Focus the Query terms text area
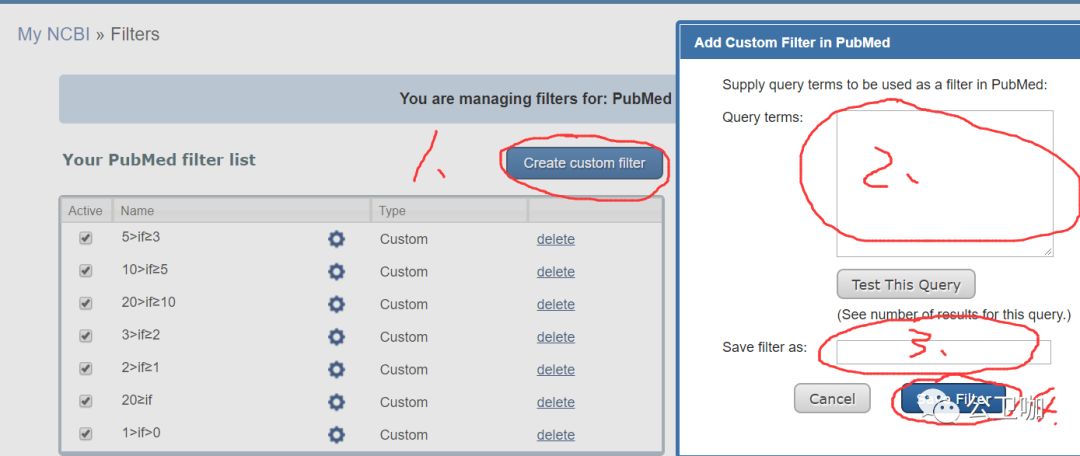This screenshot has height=456, width=1080. [945, 183]
